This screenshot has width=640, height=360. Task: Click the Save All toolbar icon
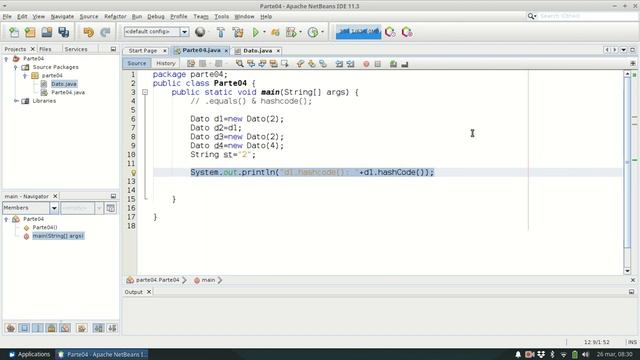pyautogui.click(x=64, y=32)
